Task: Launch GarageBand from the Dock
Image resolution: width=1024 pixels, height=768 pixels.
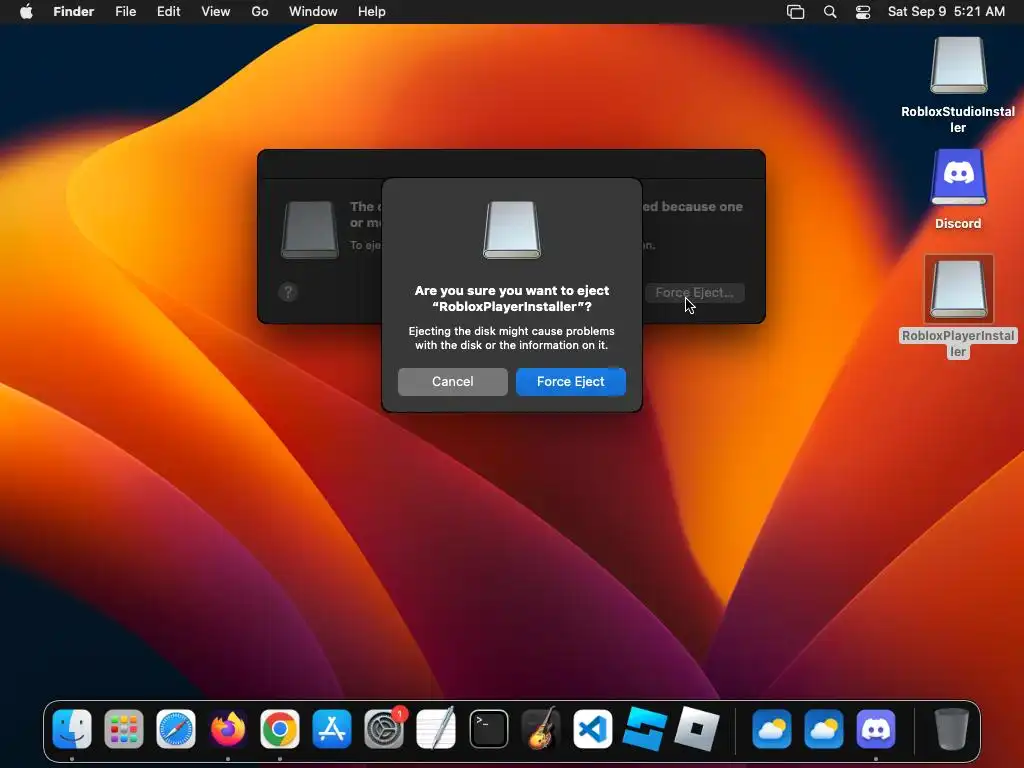Action: [x=541, y=729]
